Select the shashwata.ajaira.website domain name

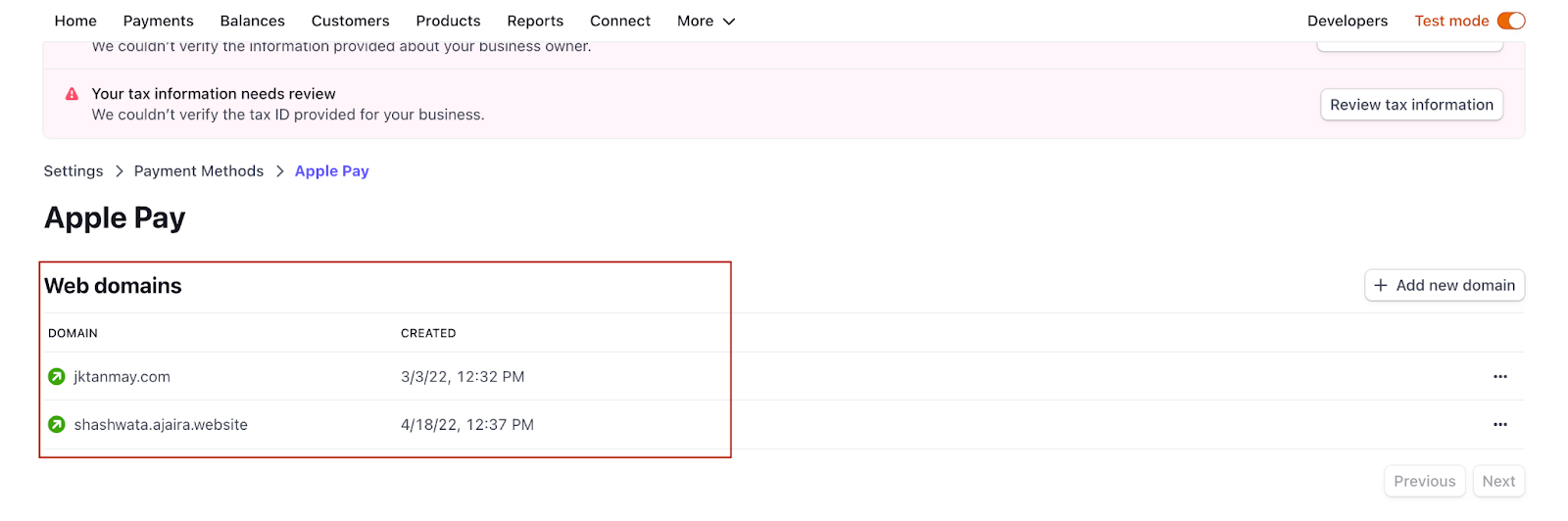pyautogui.click(x=161, y=424)
